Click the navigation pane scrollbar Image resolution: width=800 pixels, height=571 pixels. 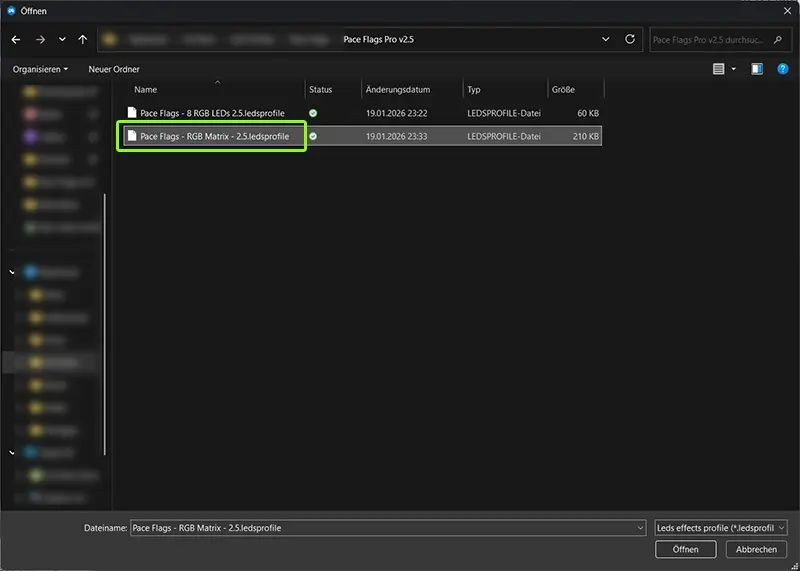(105, 324)
